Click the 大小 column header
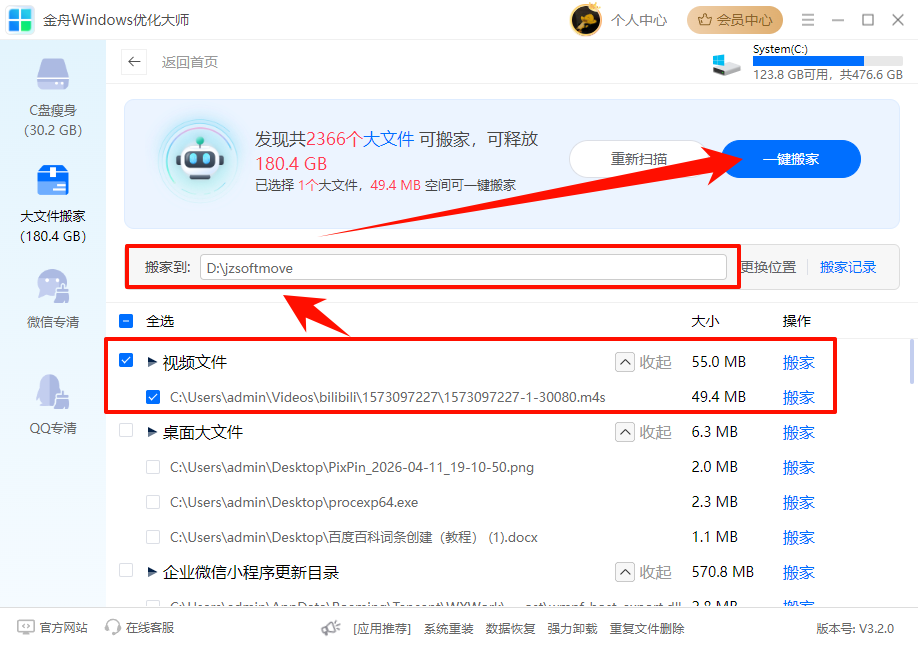Screen dimensions: 918x647 705,321
